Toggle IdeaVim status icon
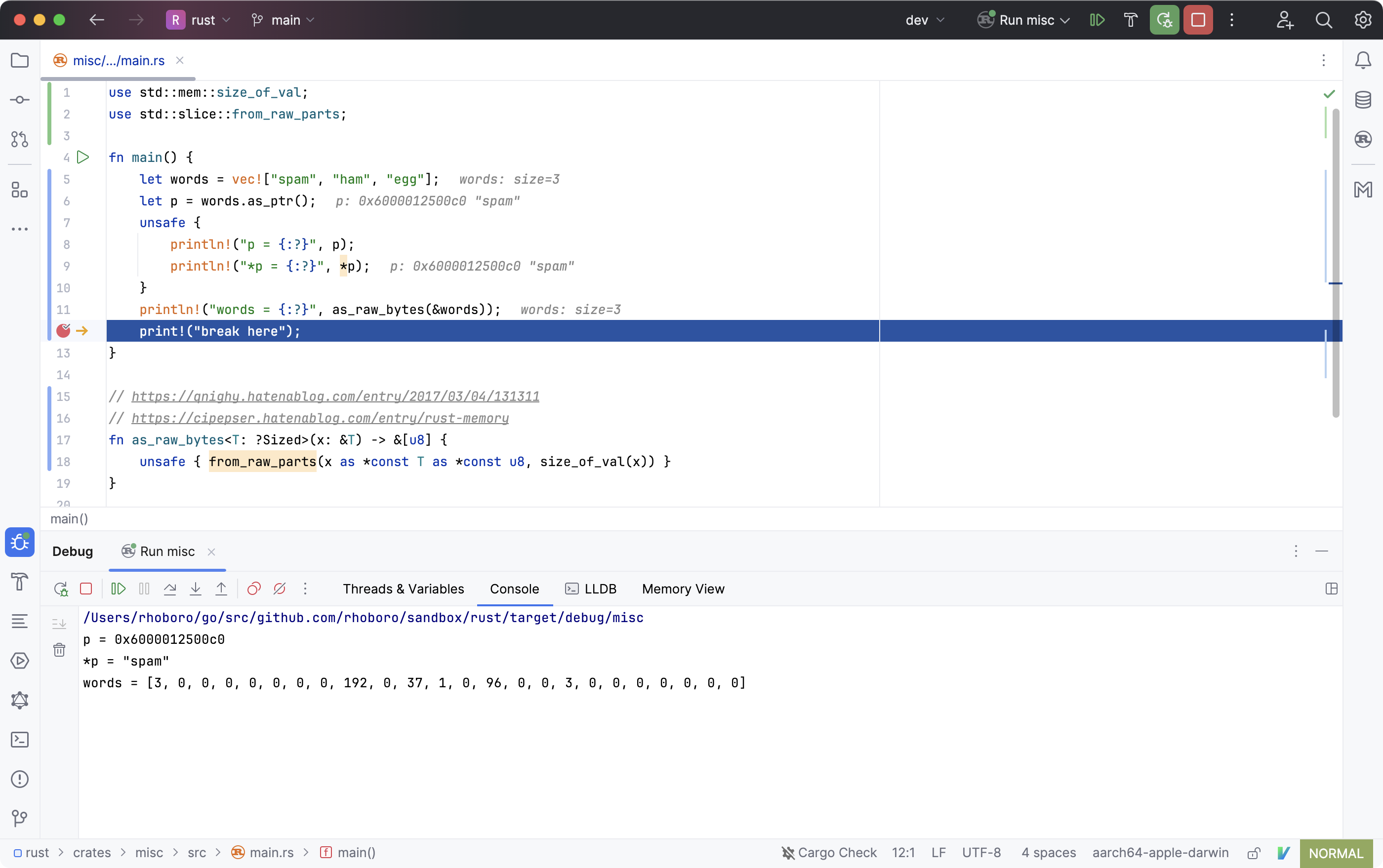This screenshot has height=868, width=1383. point(1284,853)
